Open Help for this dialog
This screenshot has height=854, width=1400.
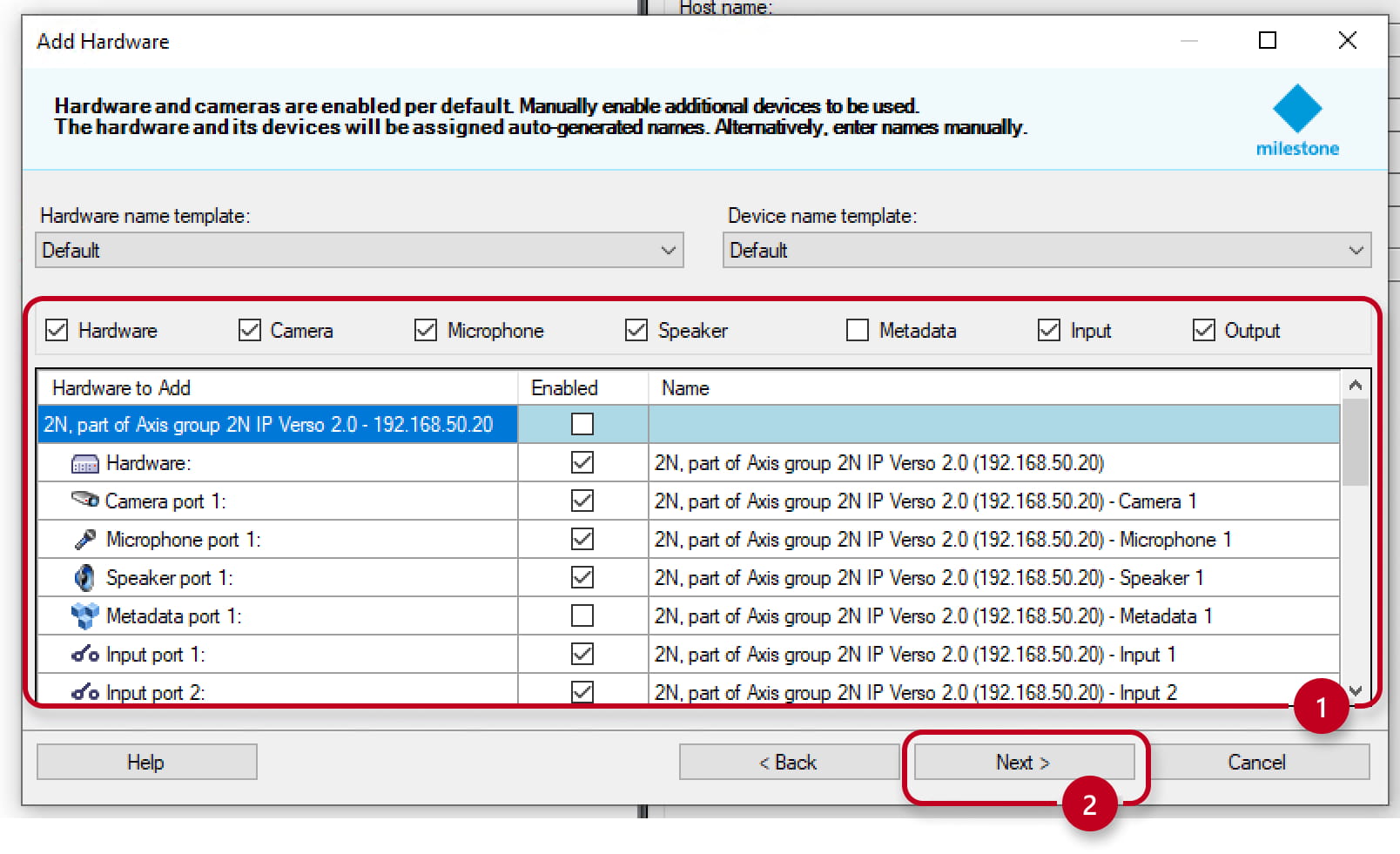pos(146,762)
